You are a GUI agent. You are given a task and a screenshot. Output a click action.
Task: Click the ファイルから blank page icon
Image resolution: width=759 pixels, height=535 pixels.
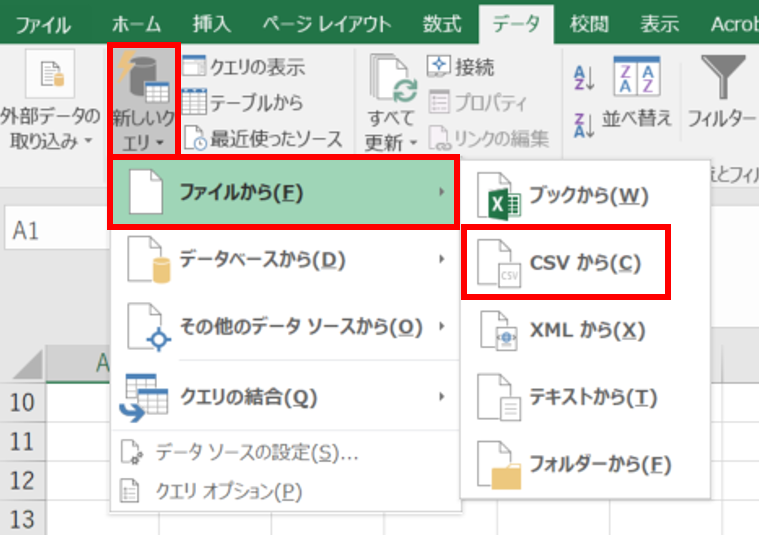pos(145,192)
